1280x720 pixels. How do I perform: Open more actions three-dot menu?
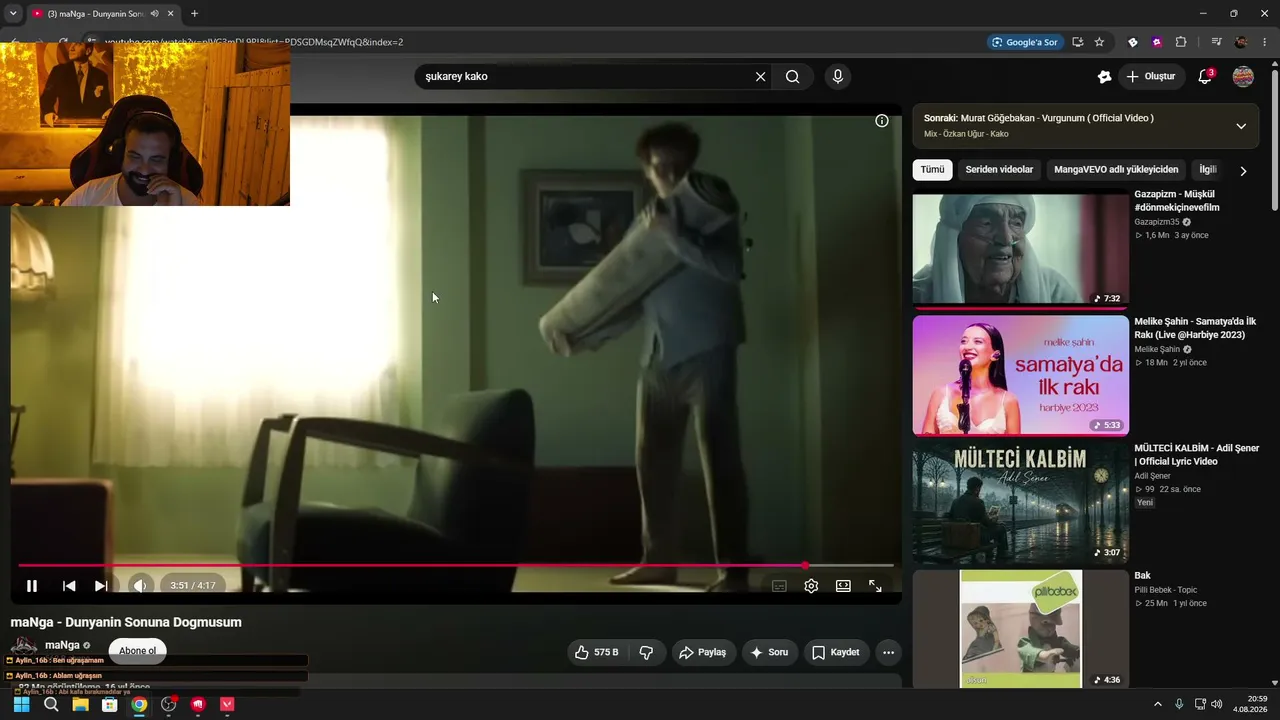pyautogui.click(x=888, y=653)
